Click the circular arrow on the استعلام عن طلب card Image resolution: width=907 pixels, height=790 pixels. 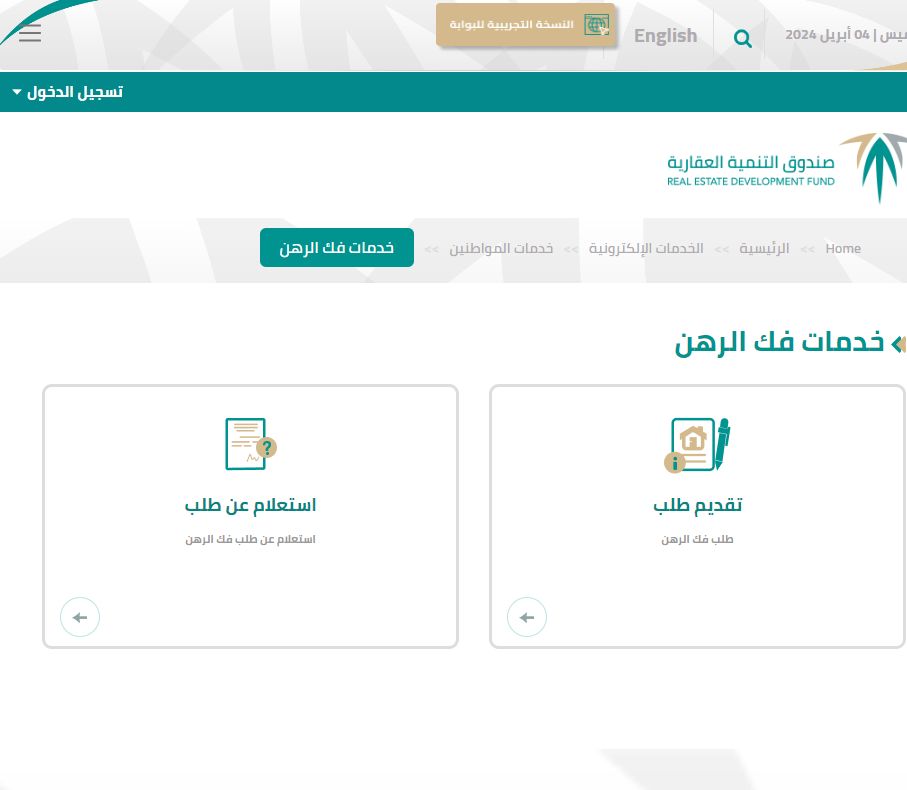[x=80, y=617]
